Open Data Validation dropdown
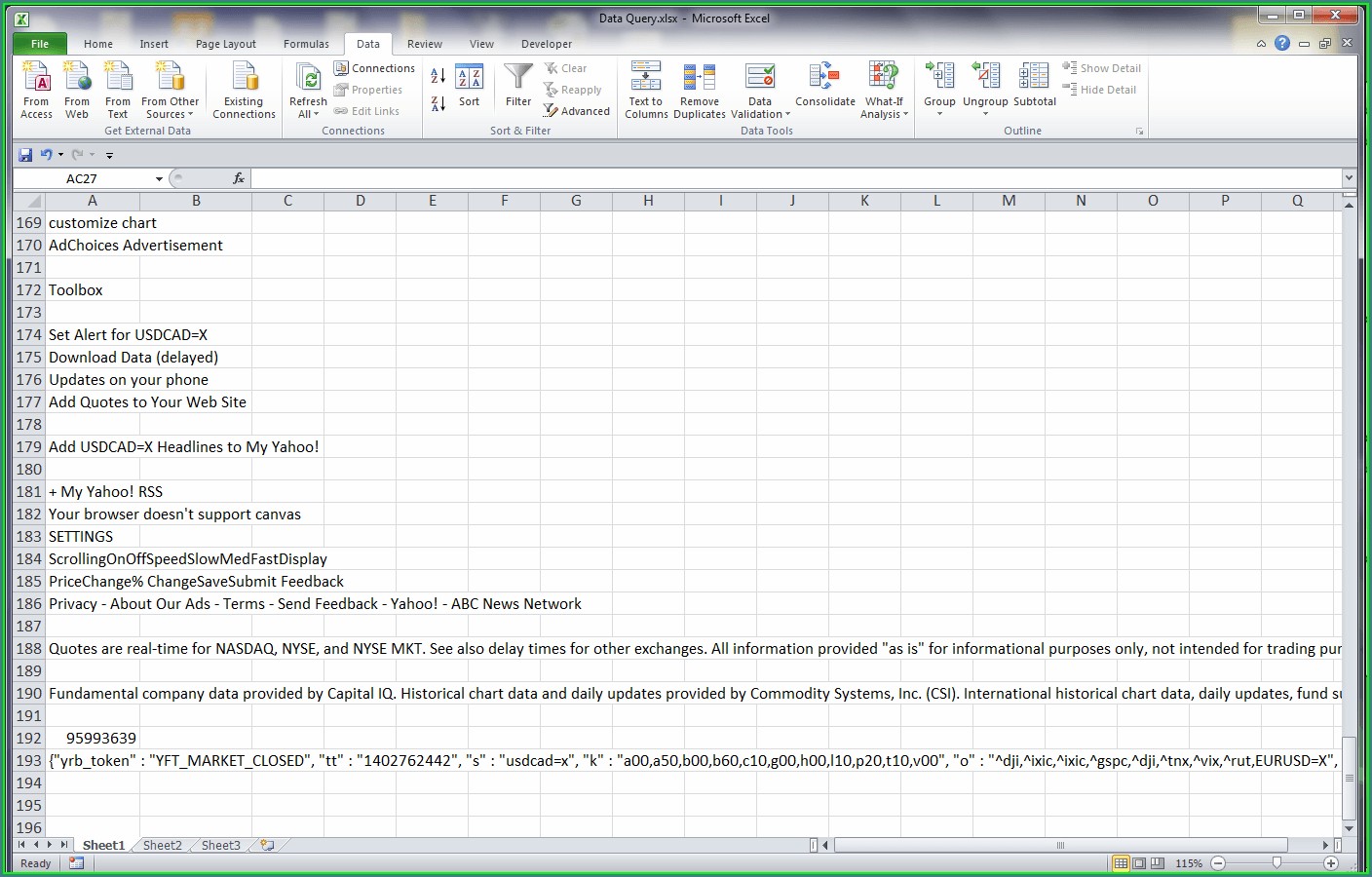Screen dimensions: 1372x877 click(760, 108)
